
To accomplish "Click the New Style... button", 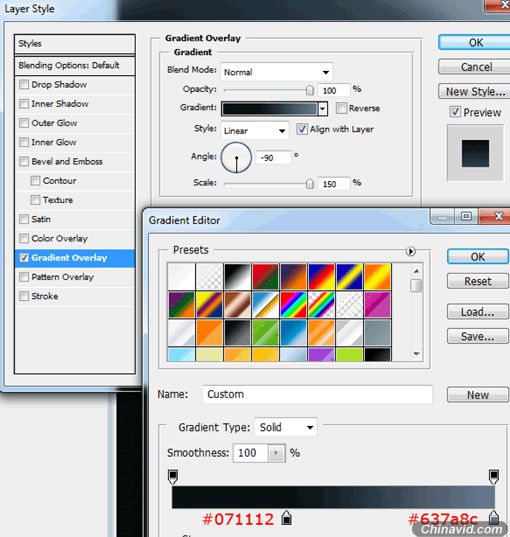I will click(475, 91).
